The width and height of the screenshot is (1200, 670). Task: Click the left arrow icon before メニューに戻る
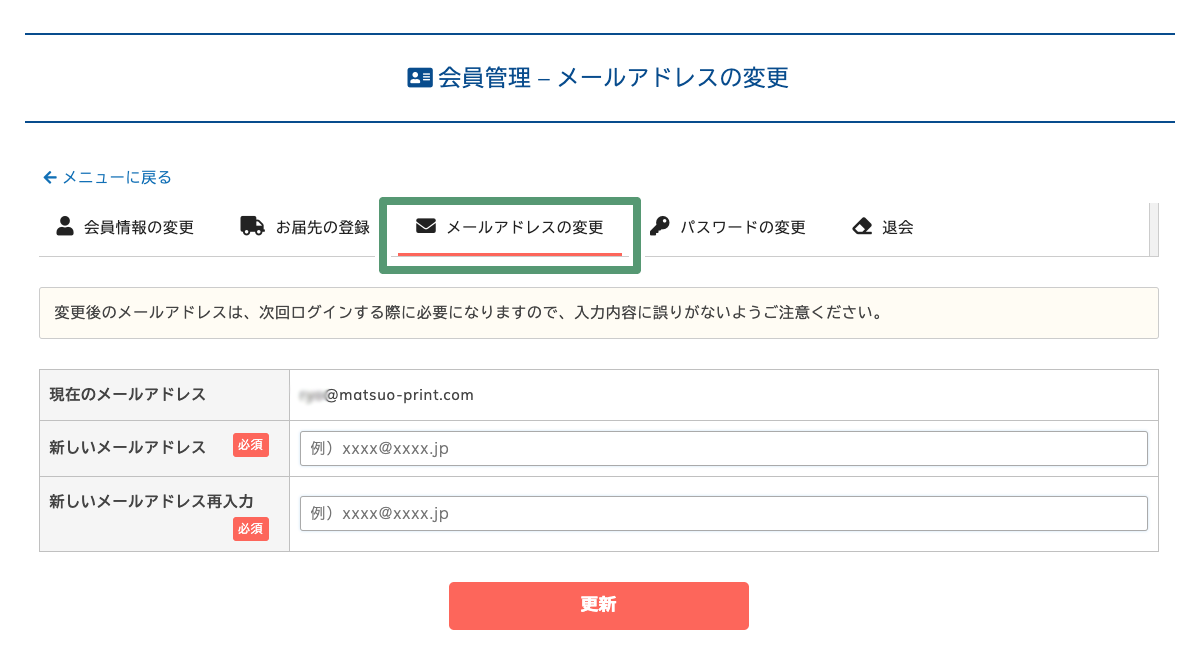click(x=50, y=177)
